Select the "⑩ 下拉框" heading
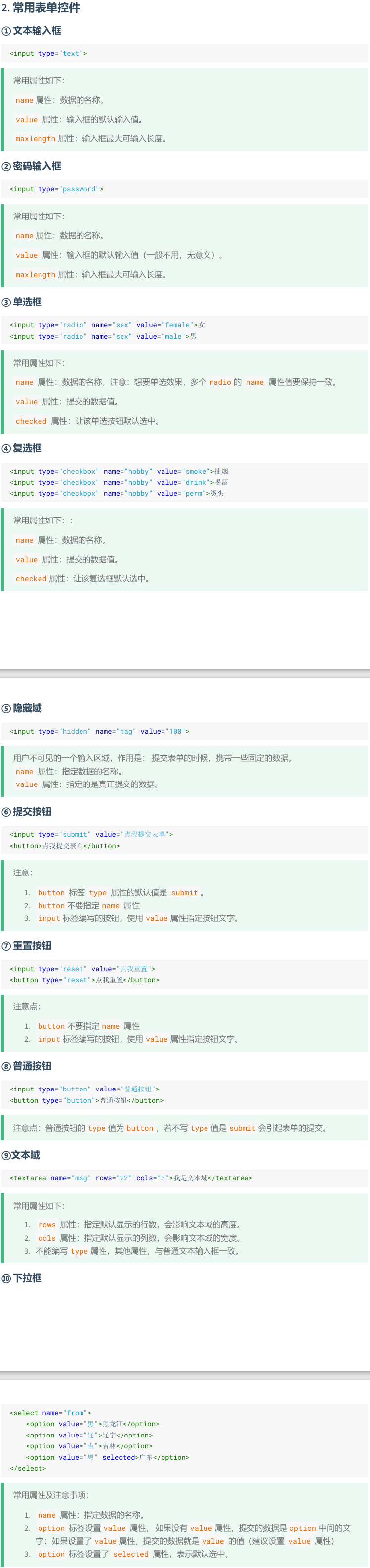Viewport: 370px width, 1568px height. [21, 1278]
